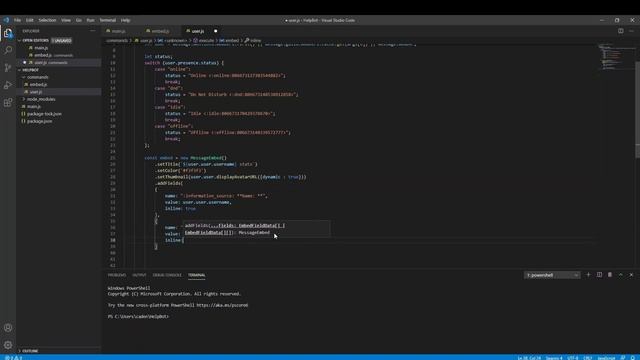Open the File menu
Image resolution: width=640 pixels, height=360 pixels.
pos(18,20)
